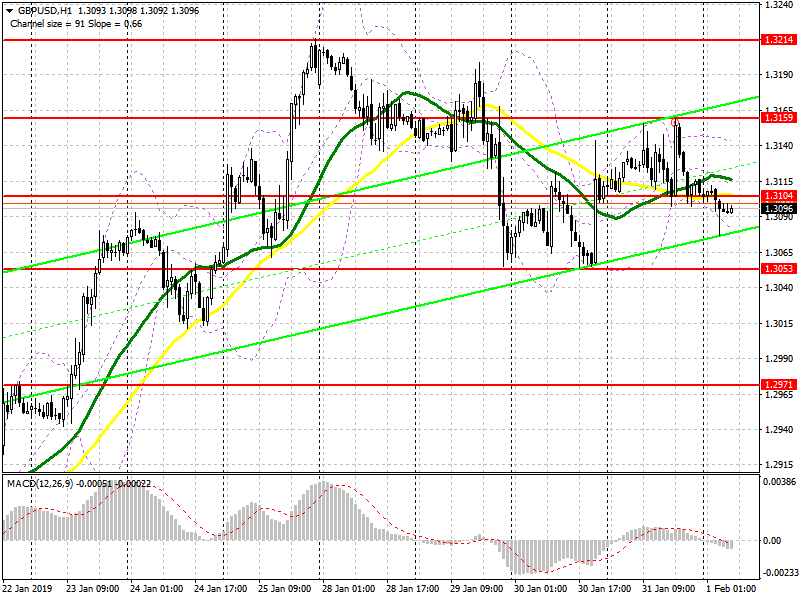Click the 1.3065 price axis value
Image resolution: width=800 pixels, height=600 pixels.
(x=779, y=253)
